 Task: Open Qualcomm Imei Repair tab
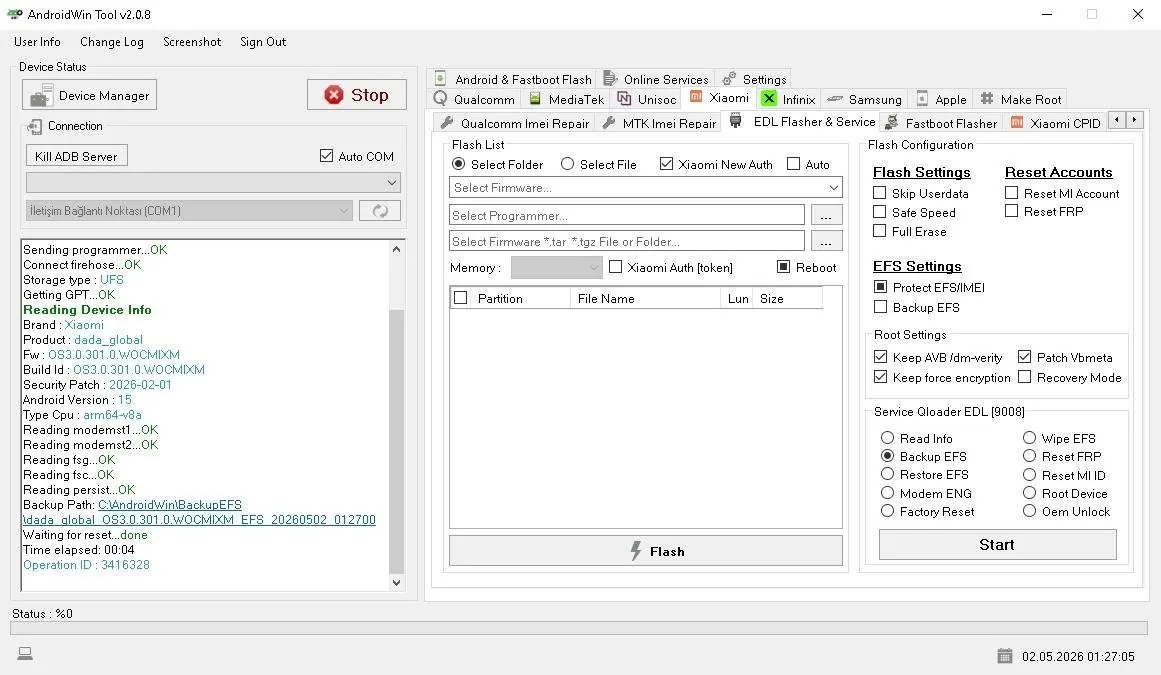515,123
